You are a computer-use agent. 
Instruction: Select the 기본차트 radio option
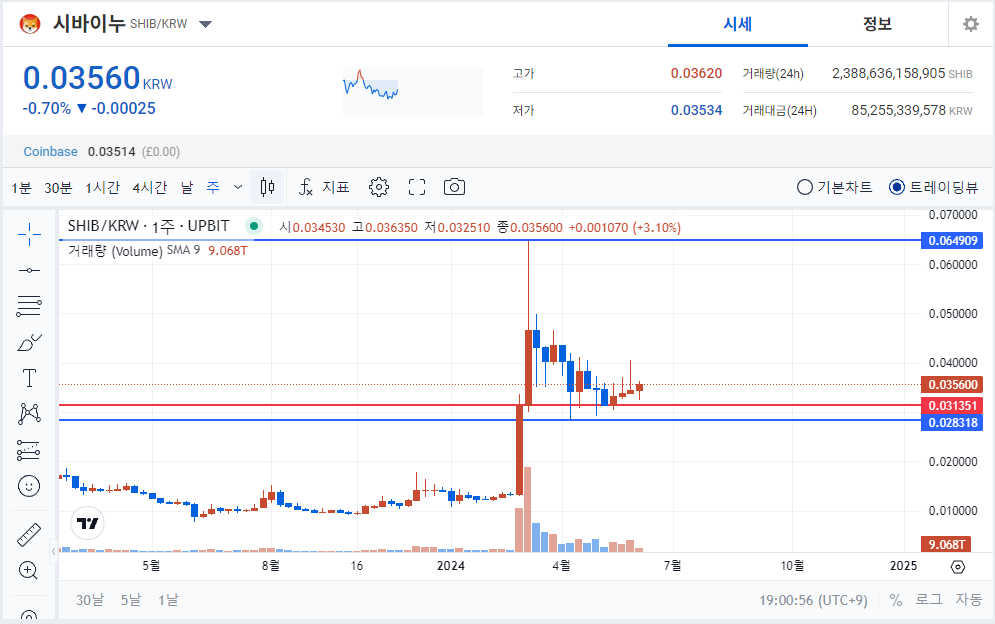coord(834,187)
